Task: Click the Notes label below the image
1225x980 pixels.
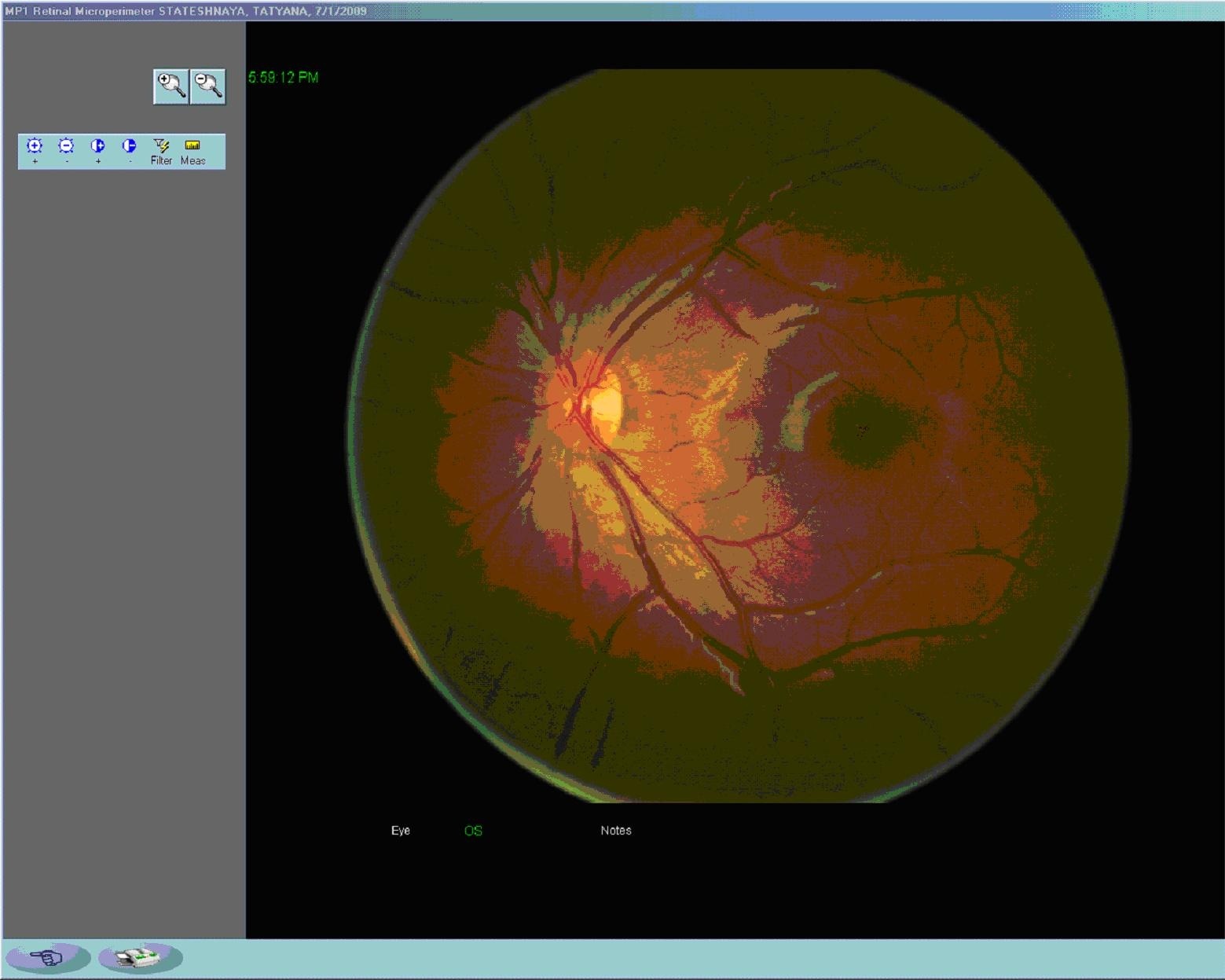Action: 616,831
